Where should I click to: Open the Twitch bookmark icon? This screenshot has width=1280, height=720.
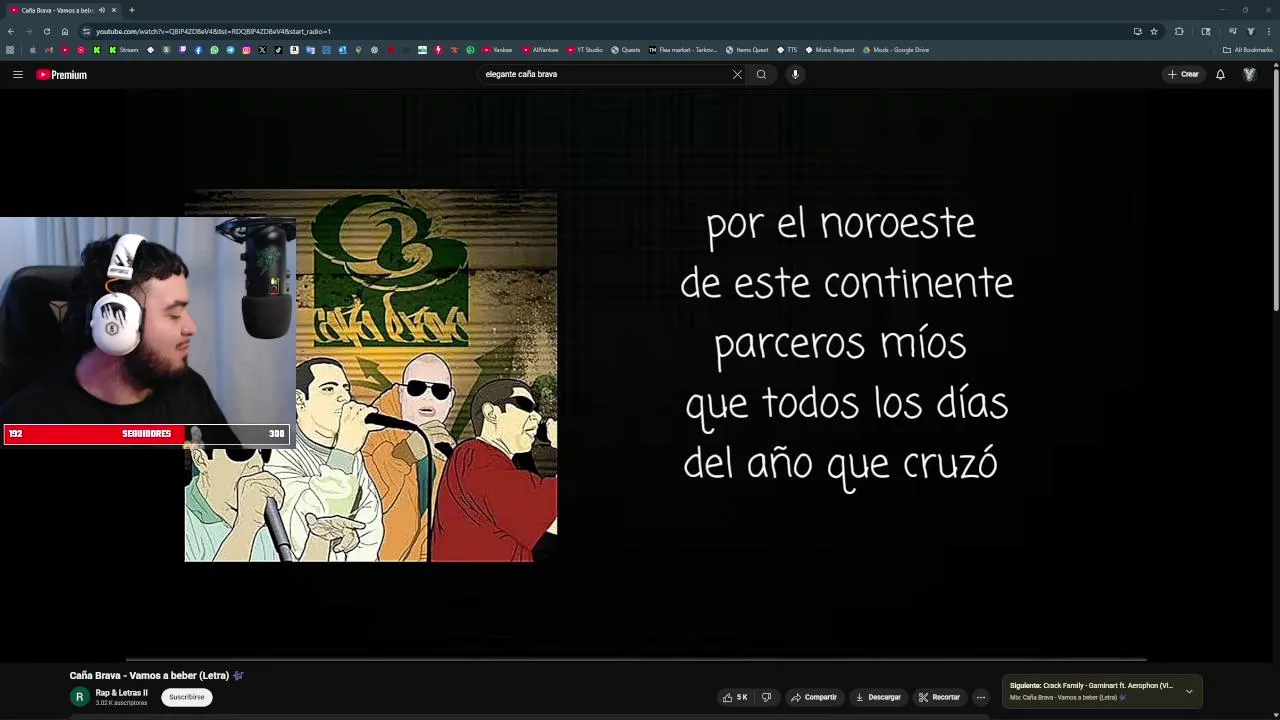[x=182, y=50]
